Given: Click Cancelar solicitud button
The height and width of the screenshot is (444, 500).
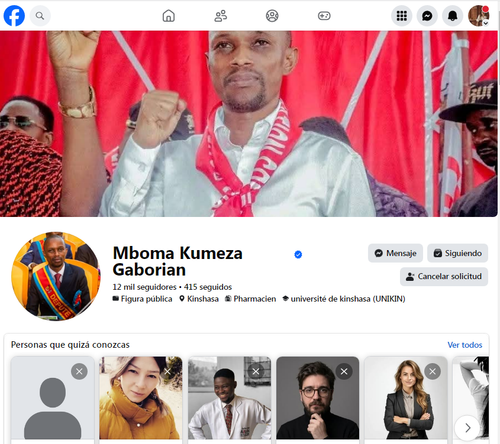Looking at the screenshot, I should coord(444,276).
